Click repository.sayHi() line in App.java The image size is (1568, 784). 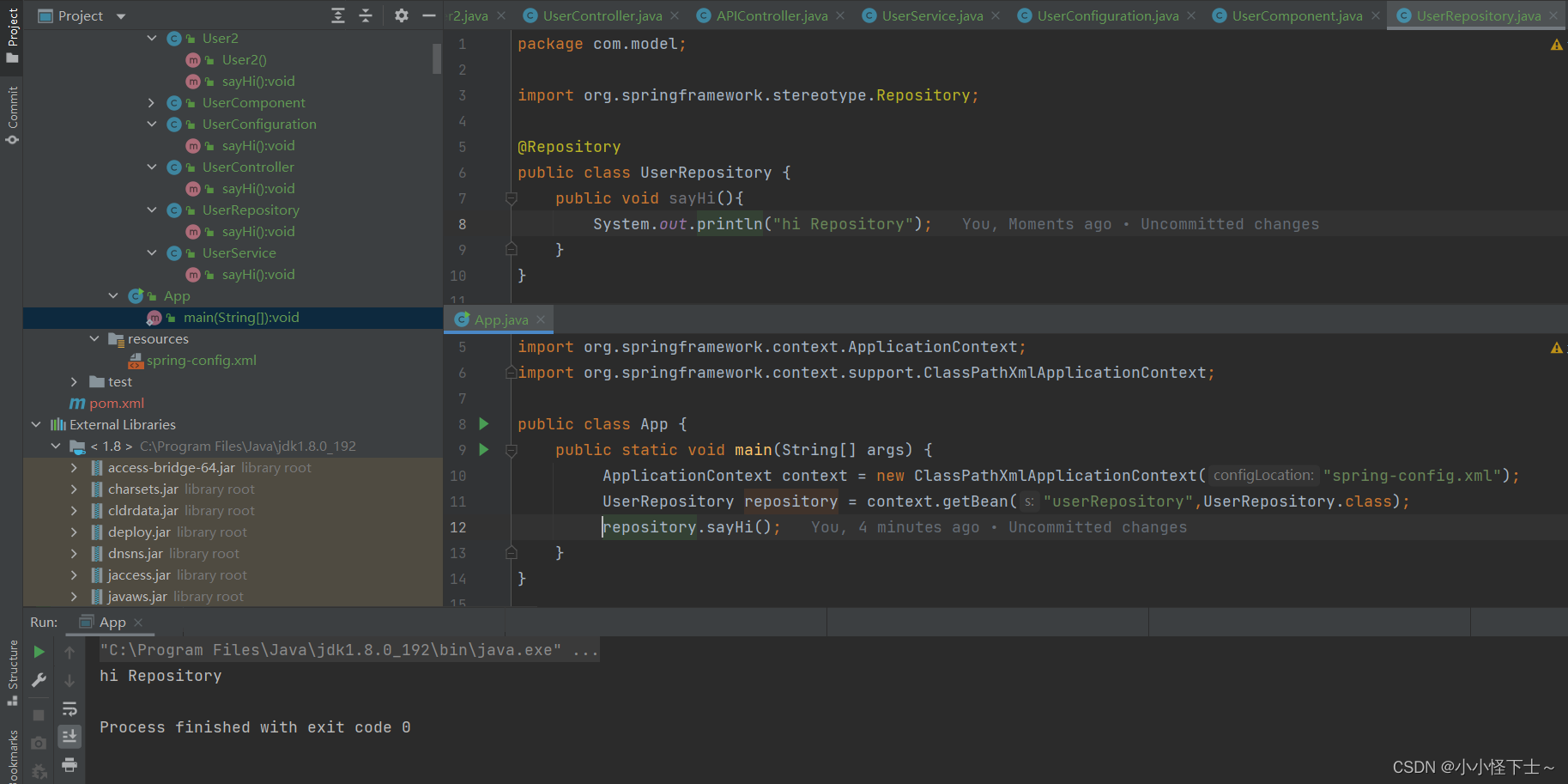(692, 527)
